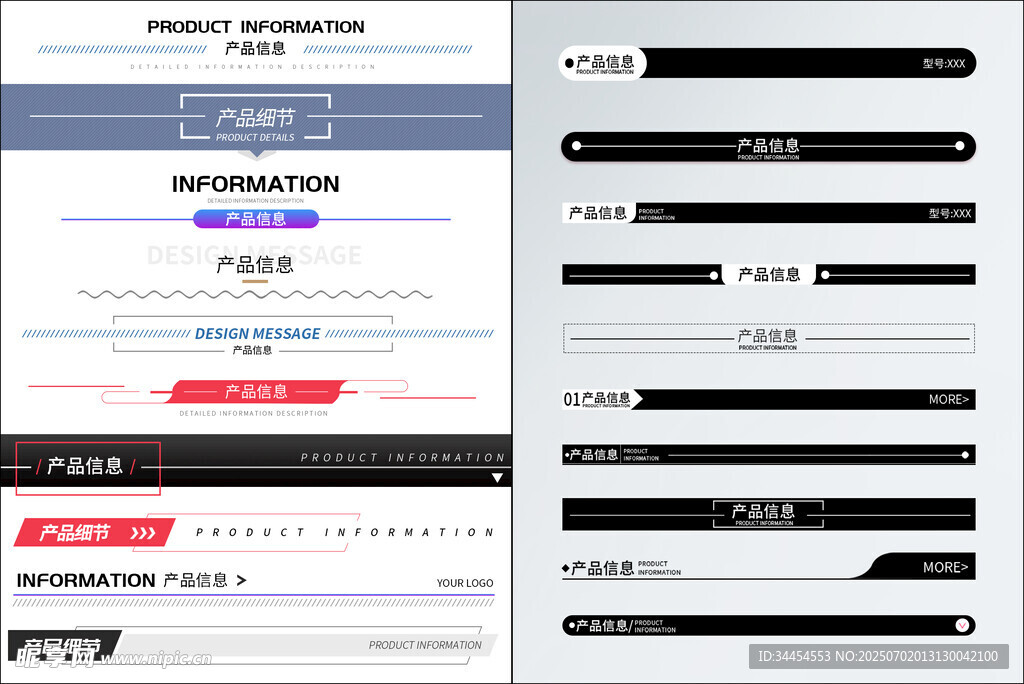Screen dimensions: 1024x684
Task: Click the blue DESIGN MESSAGE heading
Action: click(257, 334)
